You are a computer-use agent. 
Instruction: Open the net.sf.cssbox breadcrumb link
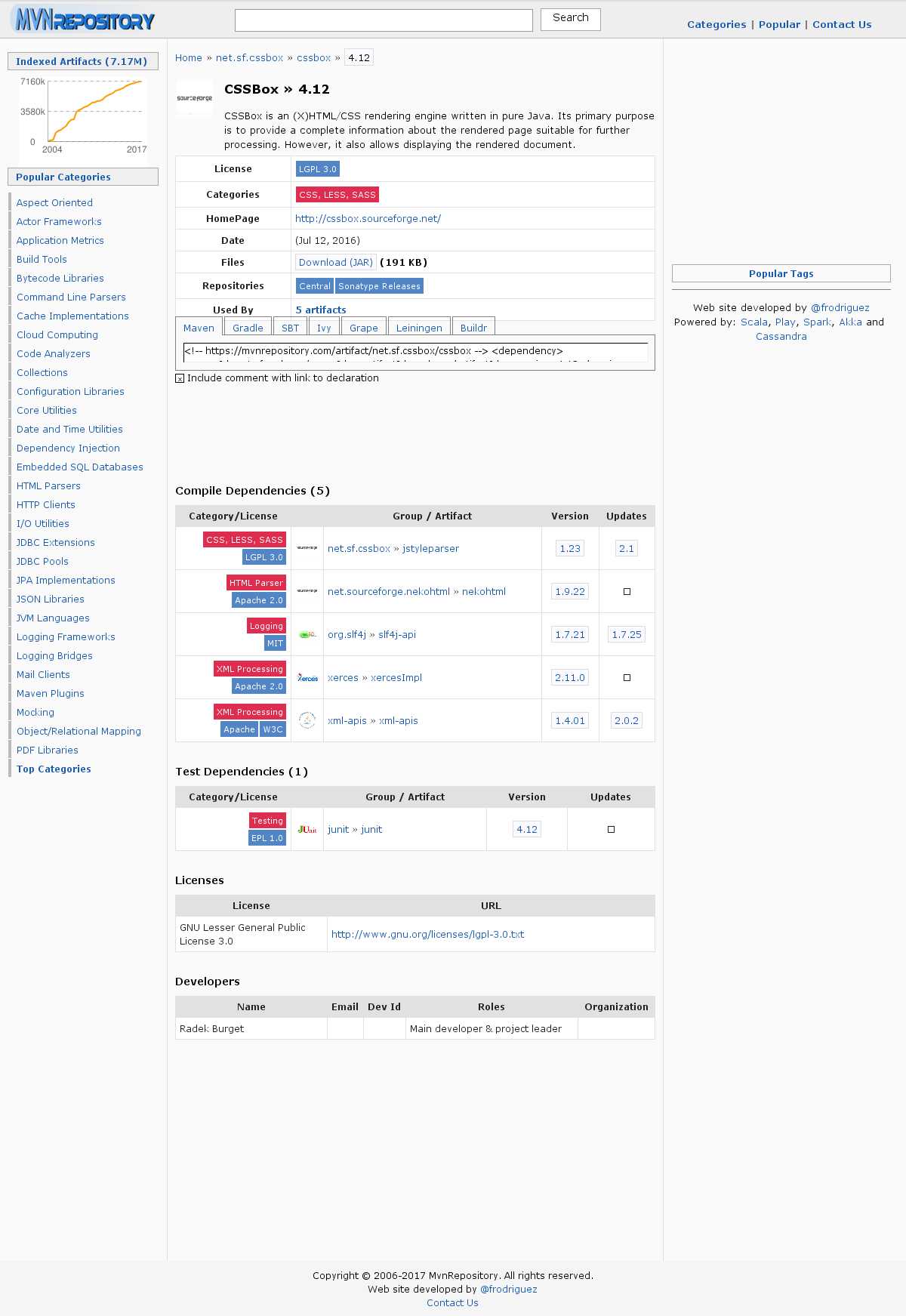coord(249,58)
